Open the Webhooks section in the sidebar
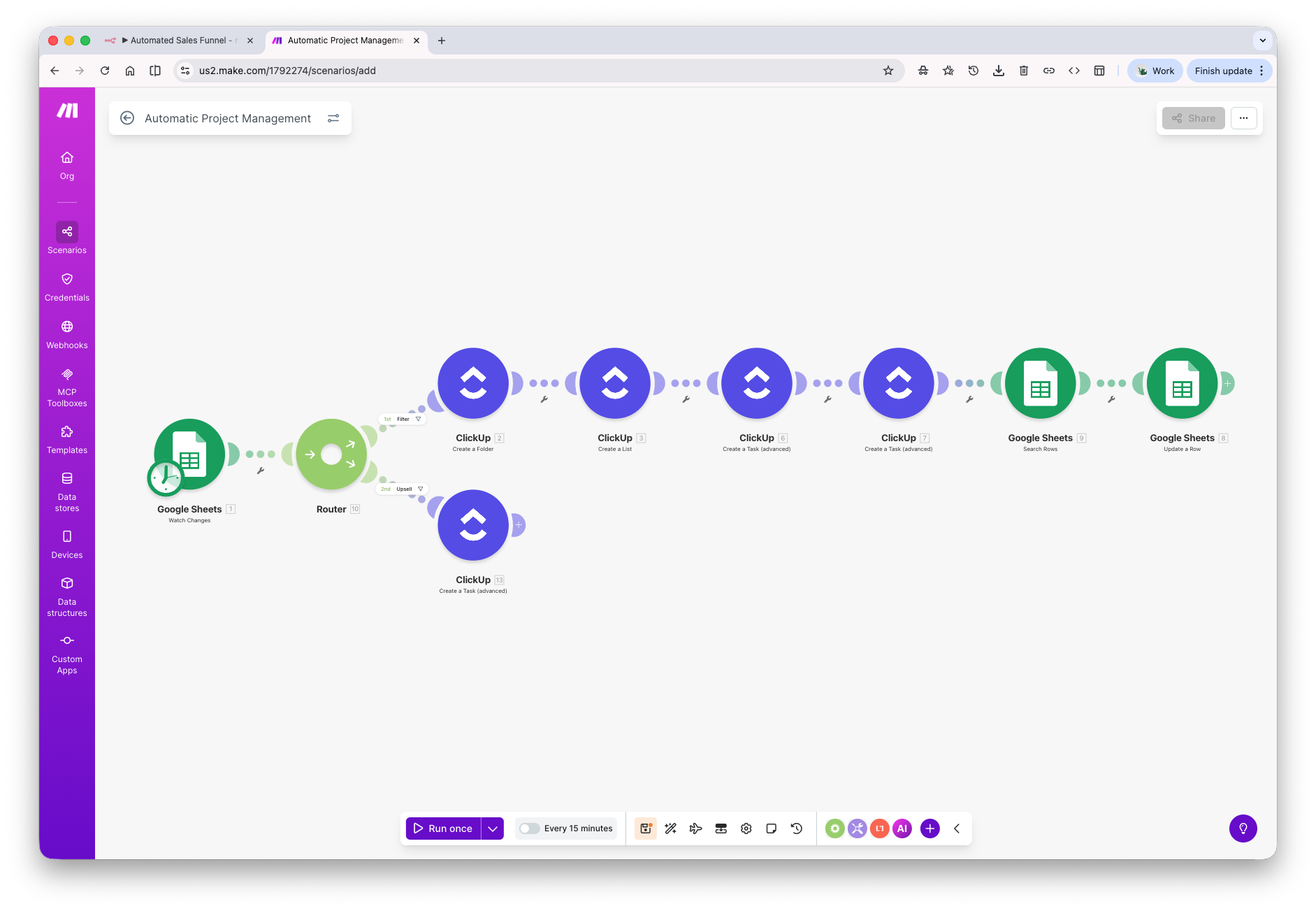The height and width of the screenshot is (911, 1316). click(67, 333)
